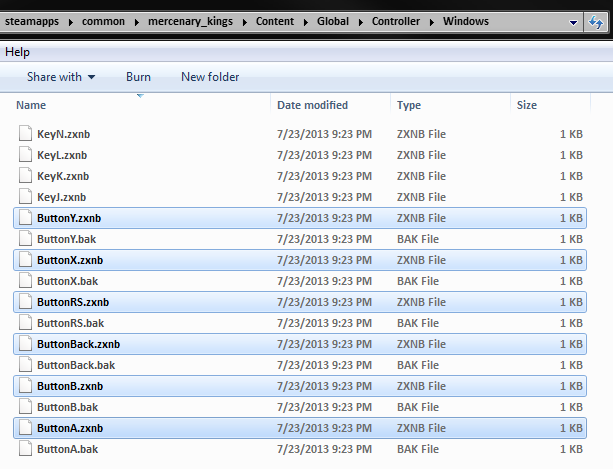613x469 pixels.
Task: Select the file name ButtonX.bak
Action: point(68,281)
